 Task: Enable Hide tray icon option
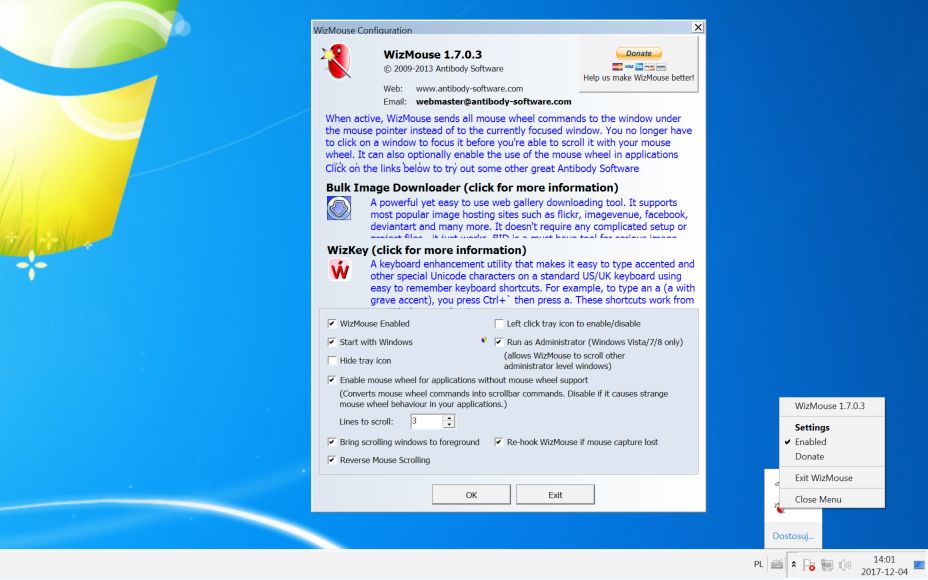click(x=332, y=360)
